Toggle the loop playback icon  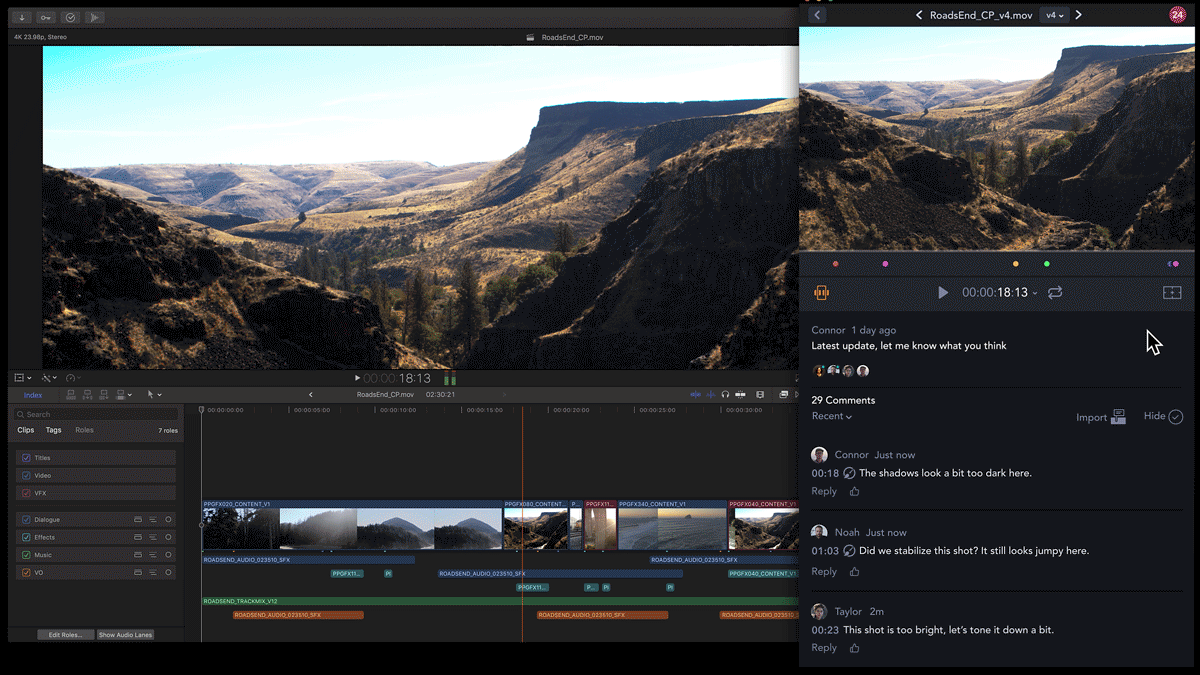coord(1055,293)
